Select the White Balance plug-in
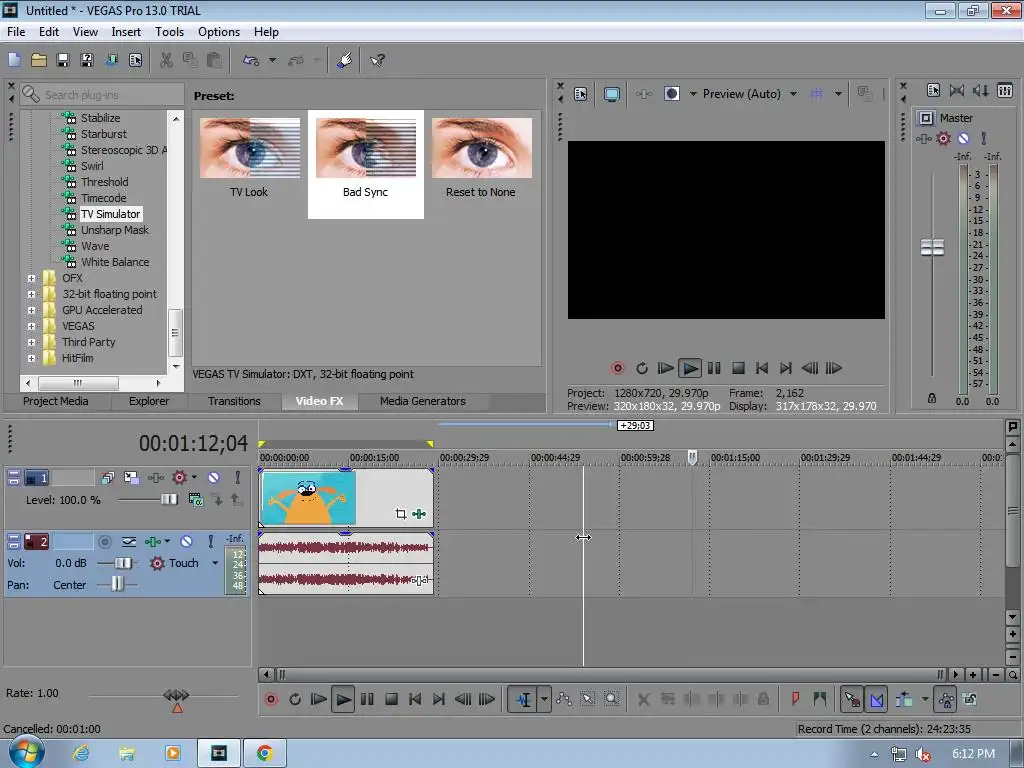The width and height of the screenshot is (1024, 768). (115, 262)
